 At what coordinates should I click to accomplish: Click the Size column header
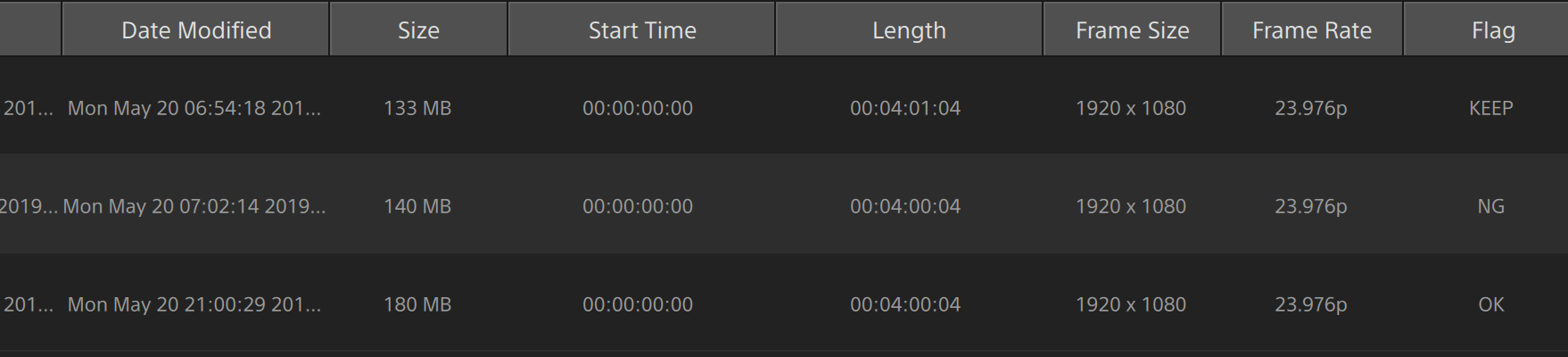(x=418, y=30)
